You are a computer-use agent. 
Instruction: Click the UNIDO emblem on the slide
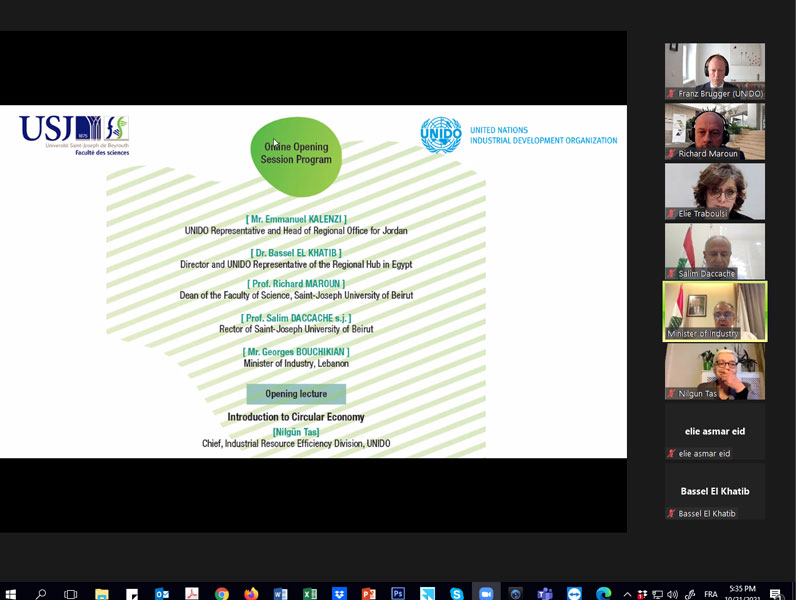pyautogui.click(x=441, y=135)
